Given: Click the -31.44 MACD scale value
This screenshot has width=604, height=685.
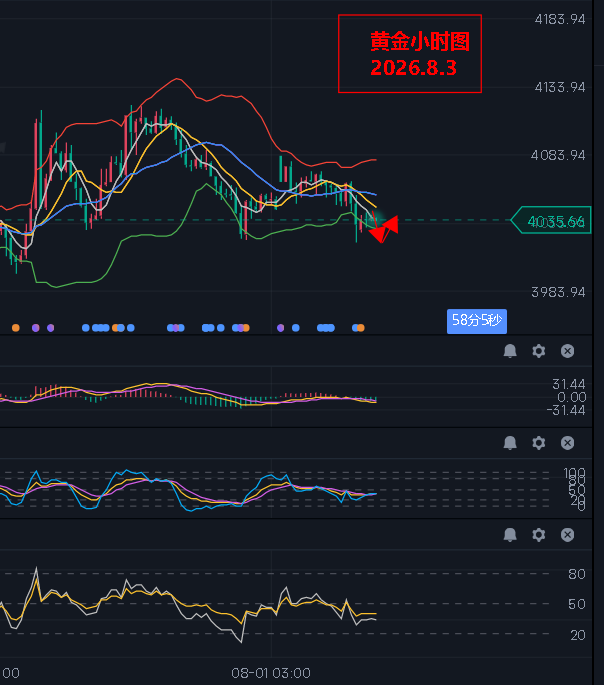Looking at the screenshot, I should 566,410.
